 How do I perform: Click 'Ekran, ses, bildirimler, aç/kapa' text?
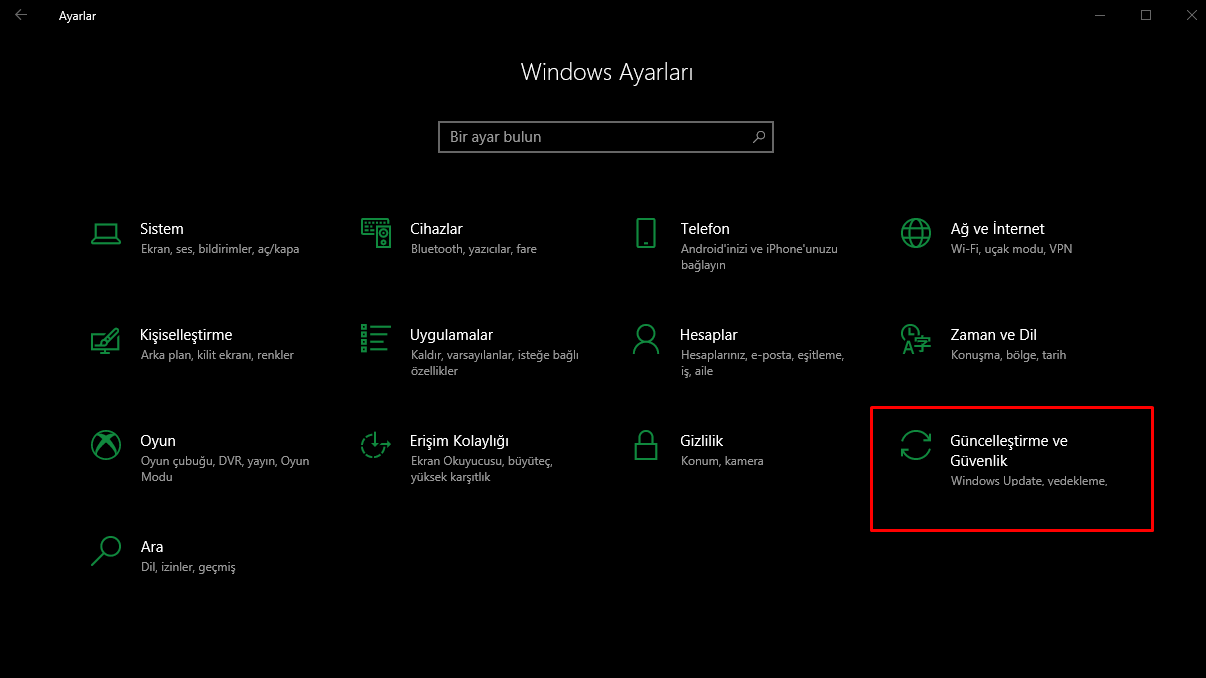pyautogui.click(x=220, y=249)
